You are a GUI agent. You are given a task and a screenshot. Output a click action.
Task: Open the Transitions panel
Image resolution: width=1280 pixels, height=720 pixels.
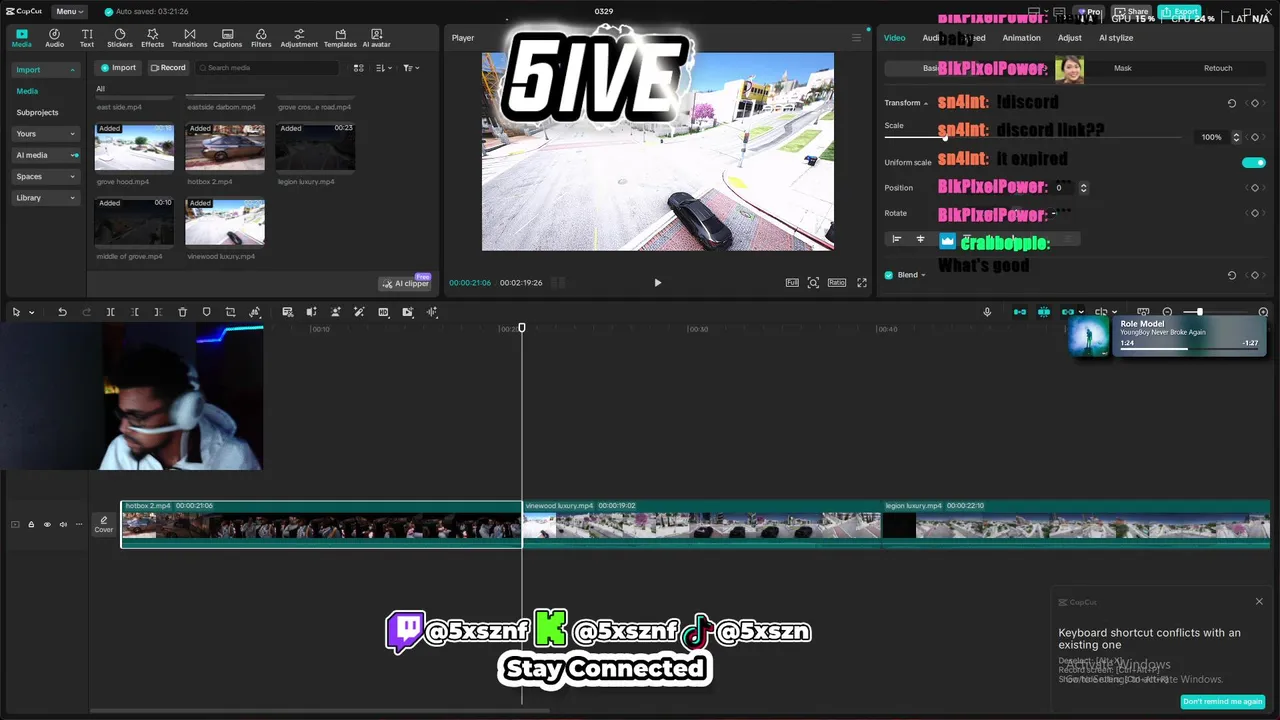click(189, 38)
